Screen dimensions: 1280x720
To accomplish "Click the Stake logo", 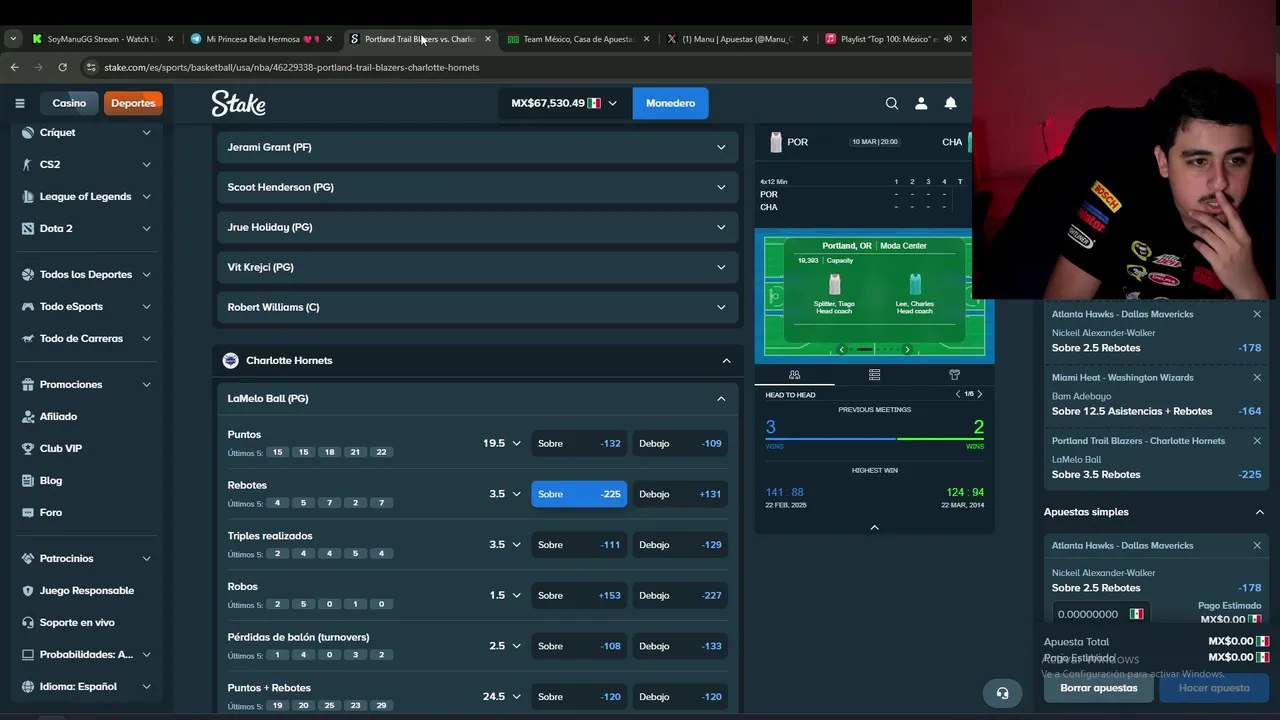I will [238, 103].
